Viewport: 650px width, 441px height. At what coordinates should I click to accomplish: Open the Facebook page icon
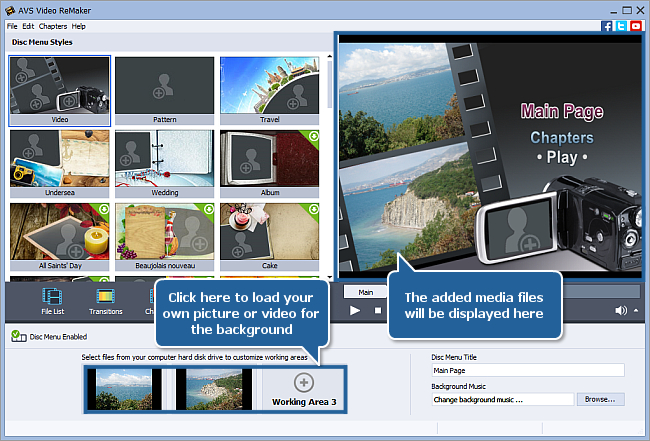click(606, 26)
